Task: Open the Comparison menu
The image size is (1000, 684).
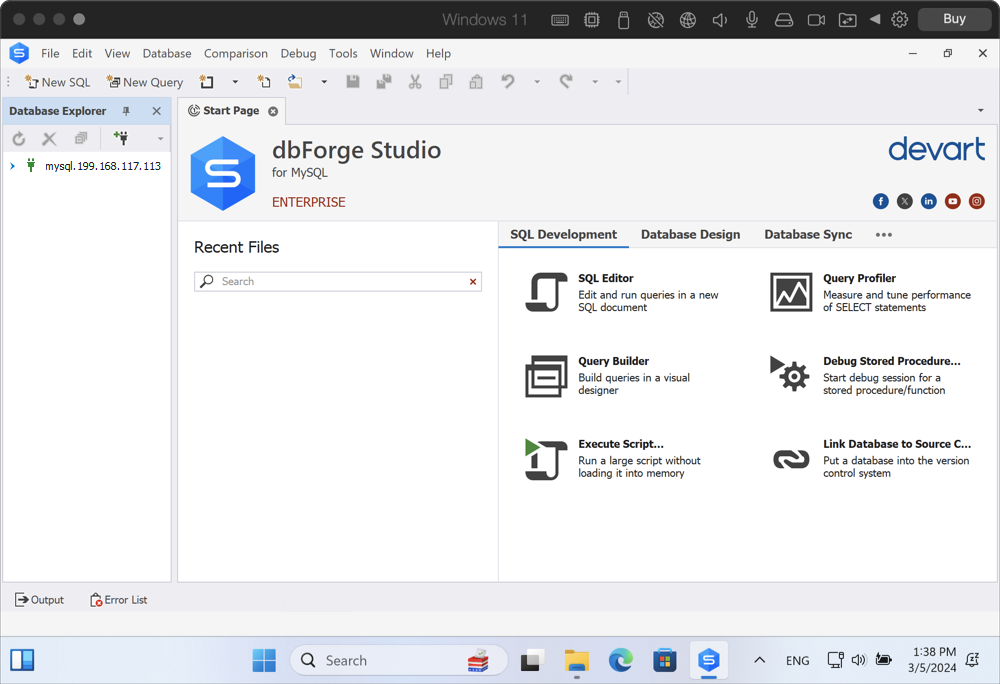Action: [x=235, y=54]
